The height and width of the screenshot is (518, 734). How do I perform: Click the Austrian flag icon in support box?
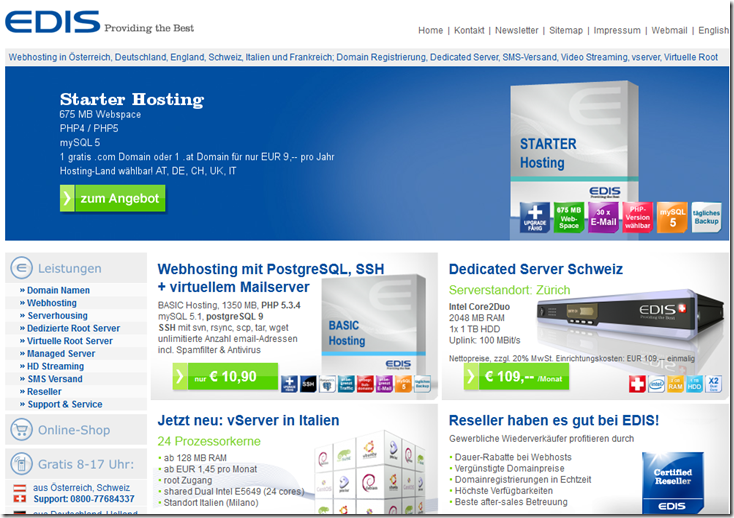20,488
